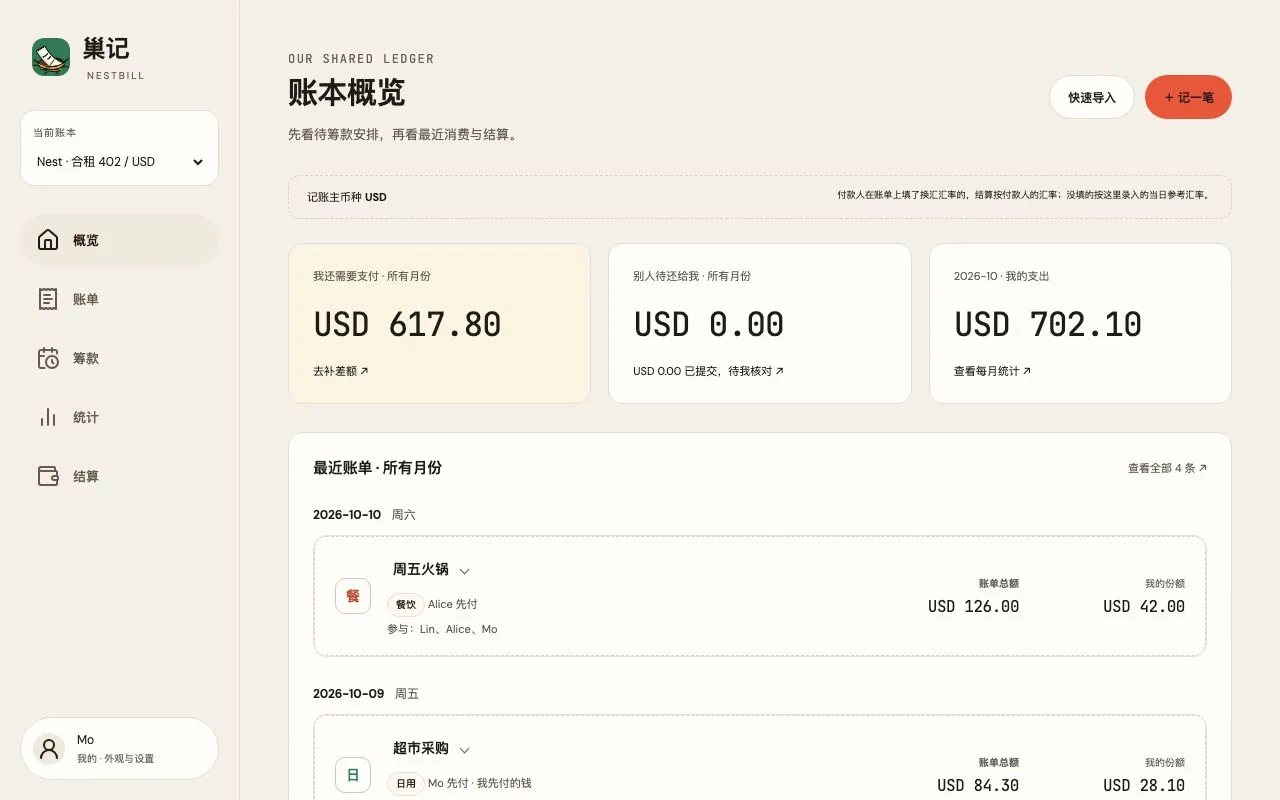This screenshot has height=800, width=1280.
Task: Click the 2026-10-09 date heading
Action: [x=348, y=694]
